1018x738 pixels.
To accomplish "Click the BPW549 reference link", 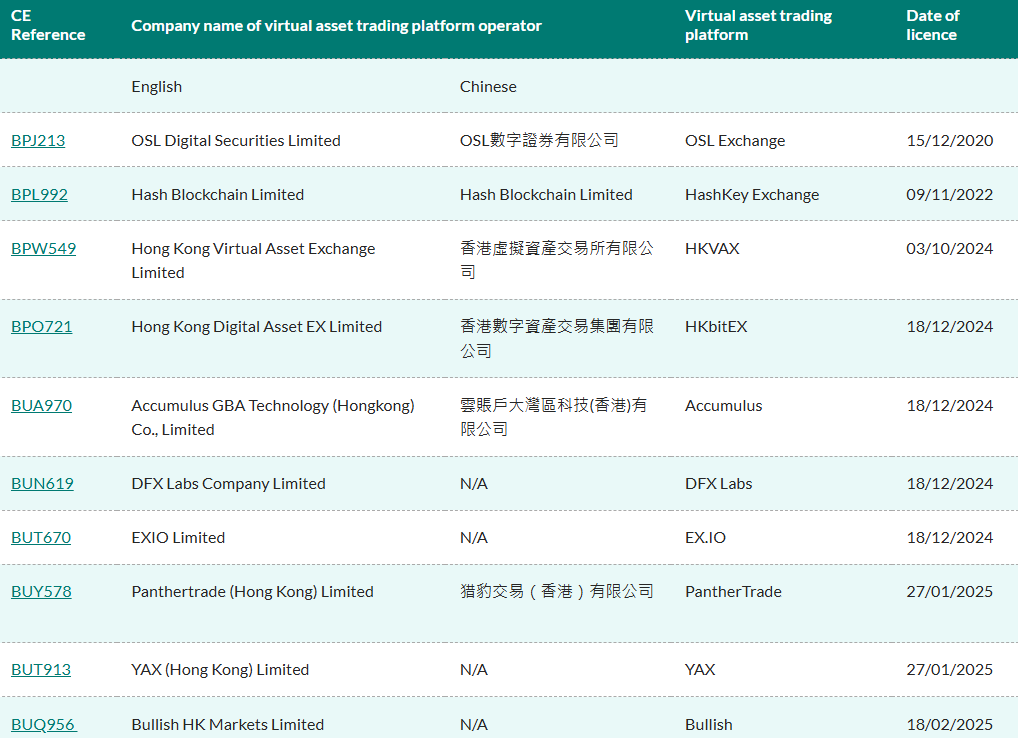I will click(43, 249).
